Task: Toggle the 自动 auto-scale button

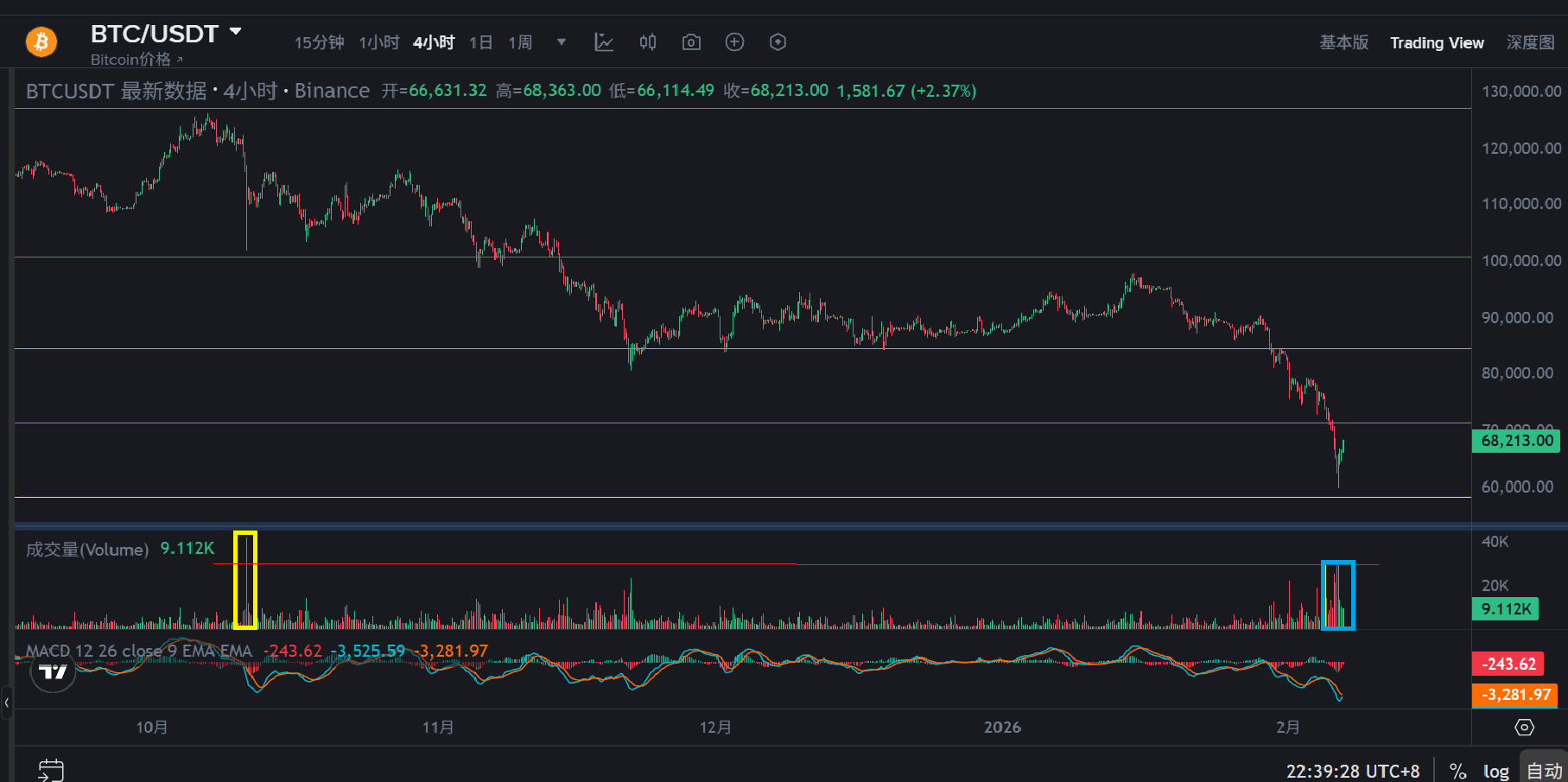Action: pyautogui.click(x=1544, y=771)
